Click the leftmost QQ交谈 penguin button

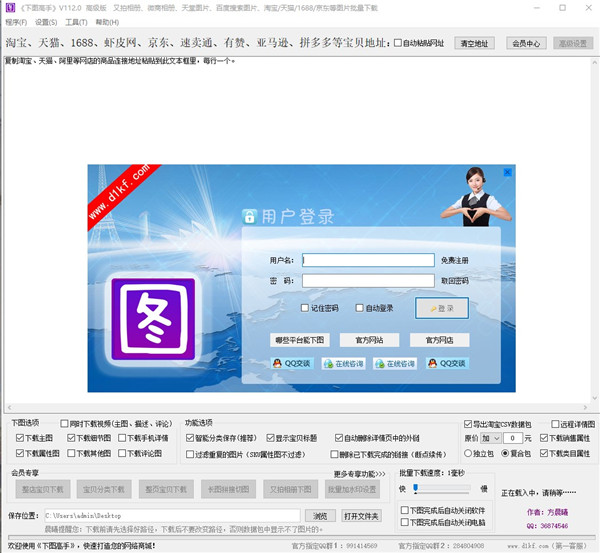click(292, 363)
